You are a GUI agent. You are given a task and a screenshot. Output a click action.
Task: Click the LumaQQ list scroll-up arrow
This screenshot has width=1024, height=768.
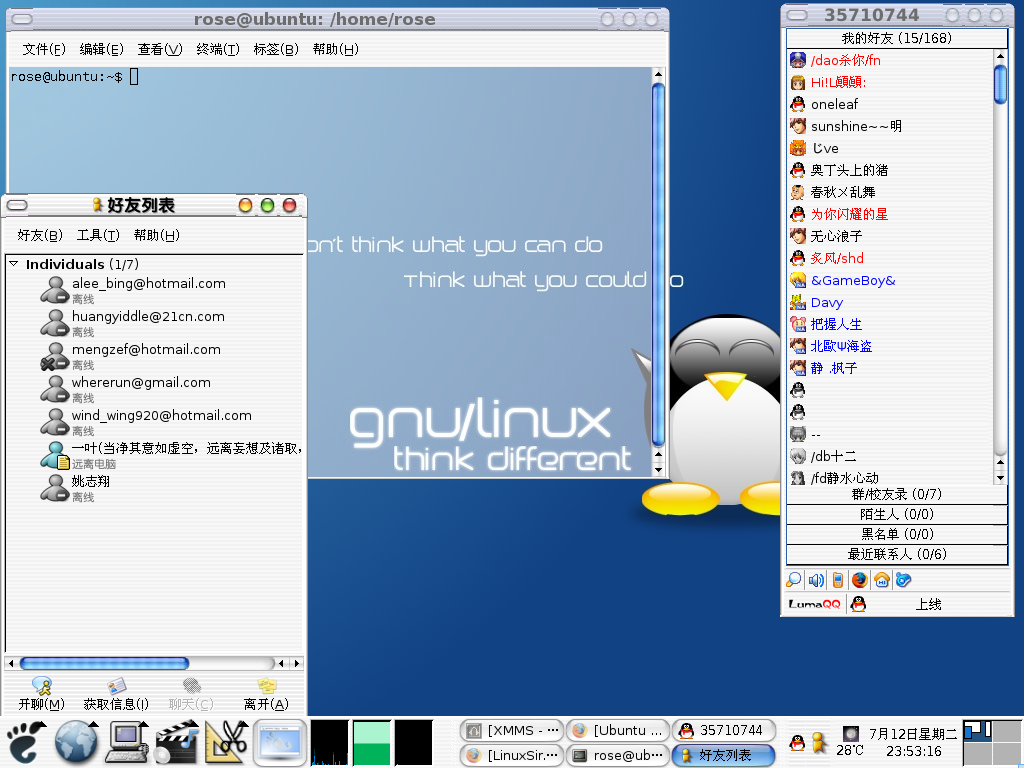click(1000, 57)
